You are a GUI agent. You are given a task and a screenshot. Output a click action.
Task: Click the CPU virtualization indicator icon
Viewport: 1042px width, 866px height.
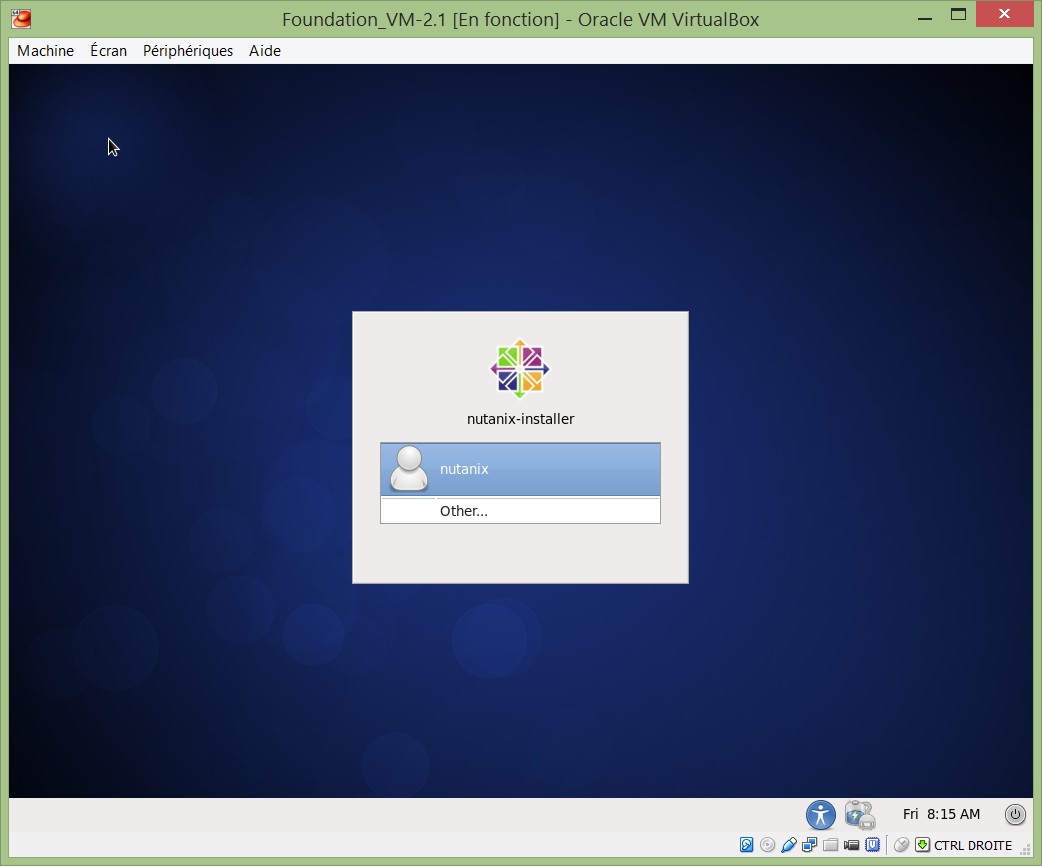coord(873,845)
